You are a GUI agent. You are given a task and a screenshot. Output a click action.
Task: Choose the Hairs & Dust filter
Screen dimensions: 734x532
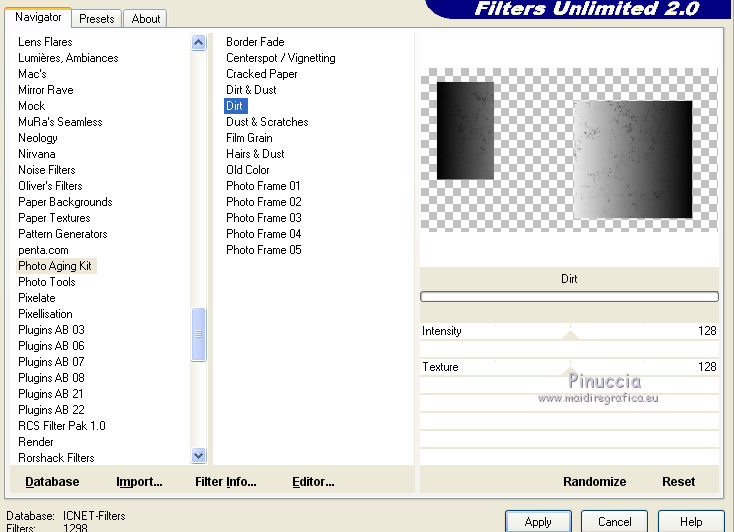coord(256,154)
